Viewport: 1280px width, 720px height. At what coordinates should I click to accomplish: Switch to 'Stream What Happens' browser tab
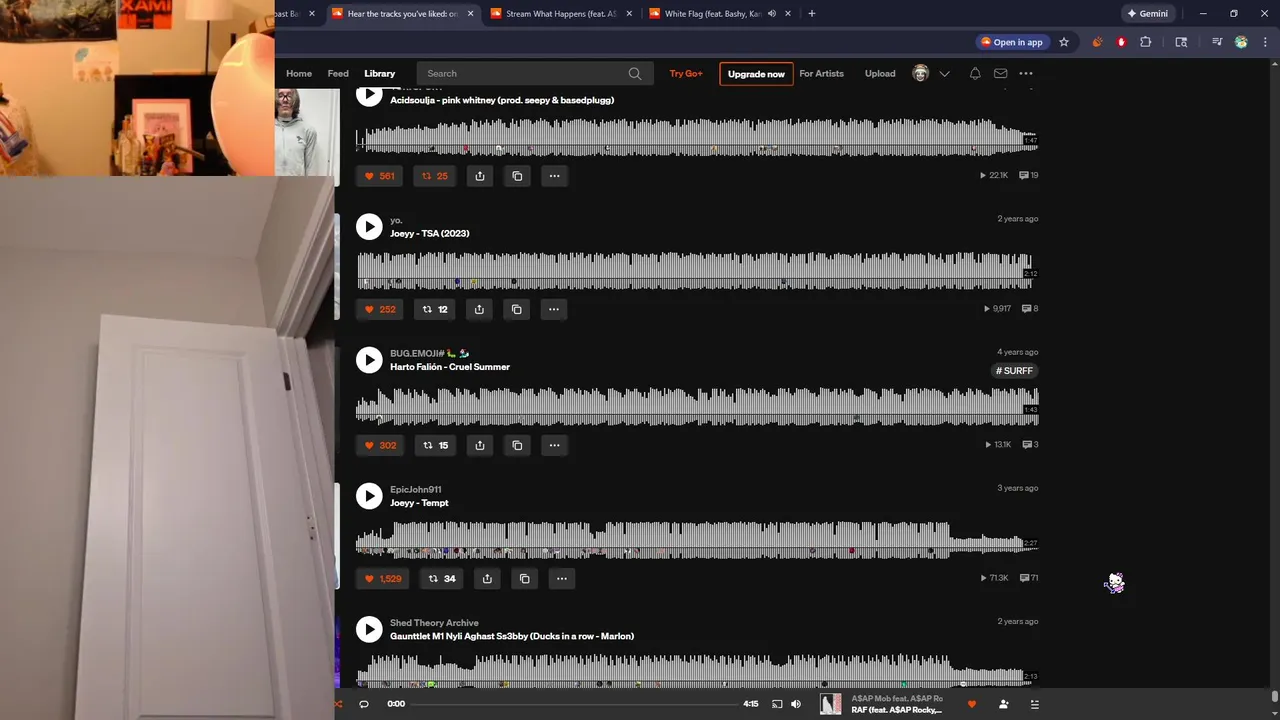(560, 14)
